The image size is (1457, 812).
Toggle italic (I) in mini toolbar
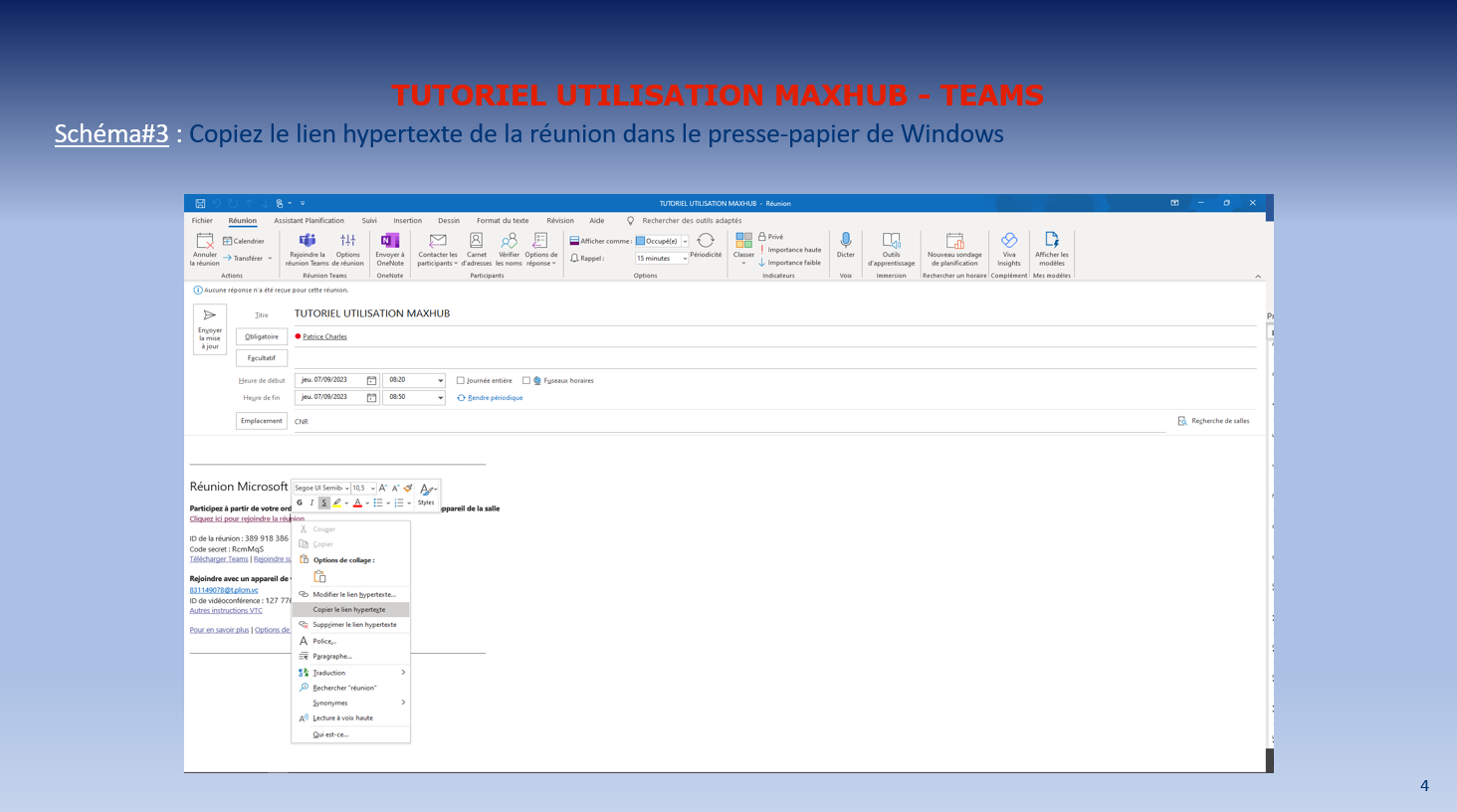click(x=312, y=503)
